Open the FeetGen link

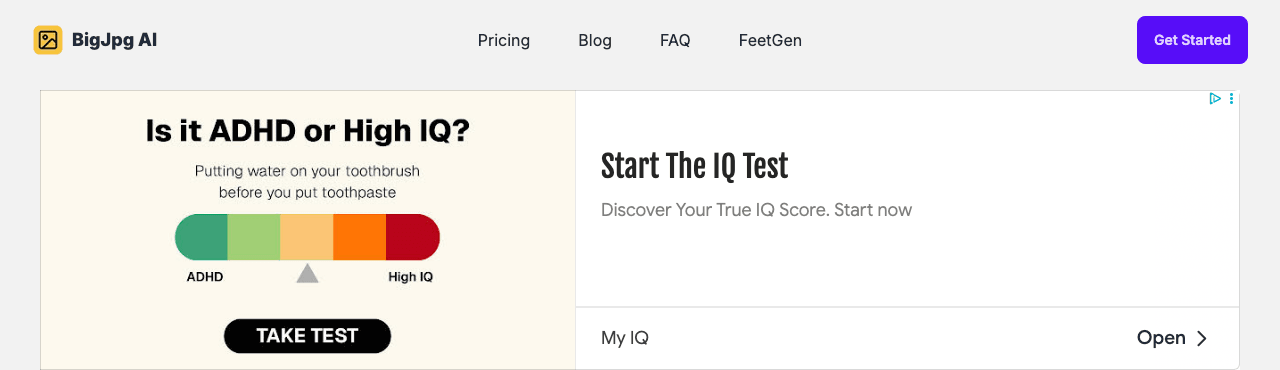click(x=770, y=40)
